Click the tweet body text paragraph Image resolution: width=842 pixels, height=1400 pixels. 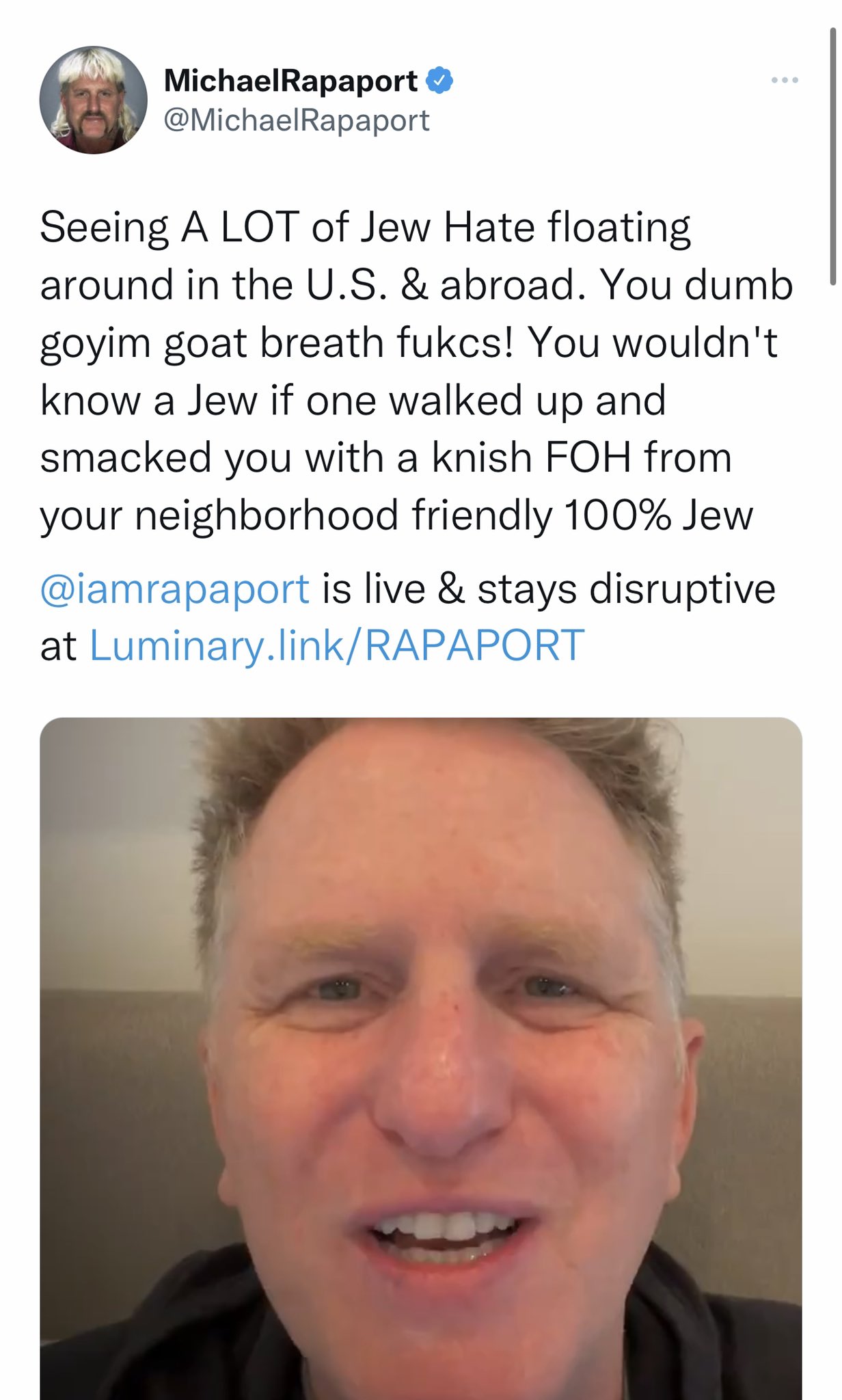(x=417, y=371)
